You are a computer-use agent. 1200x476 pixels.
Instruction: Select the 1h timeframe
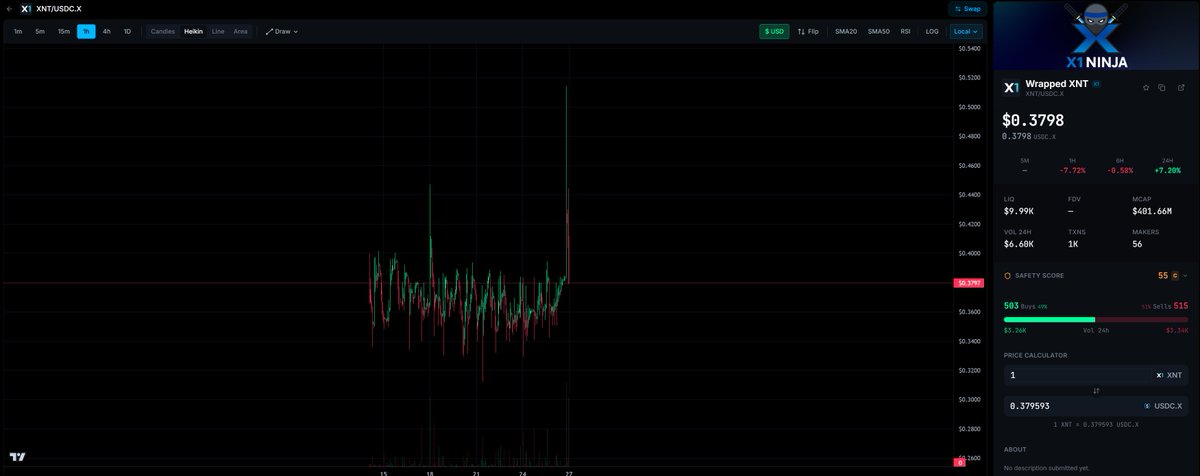pyautogui.click(x=86, y=31)
